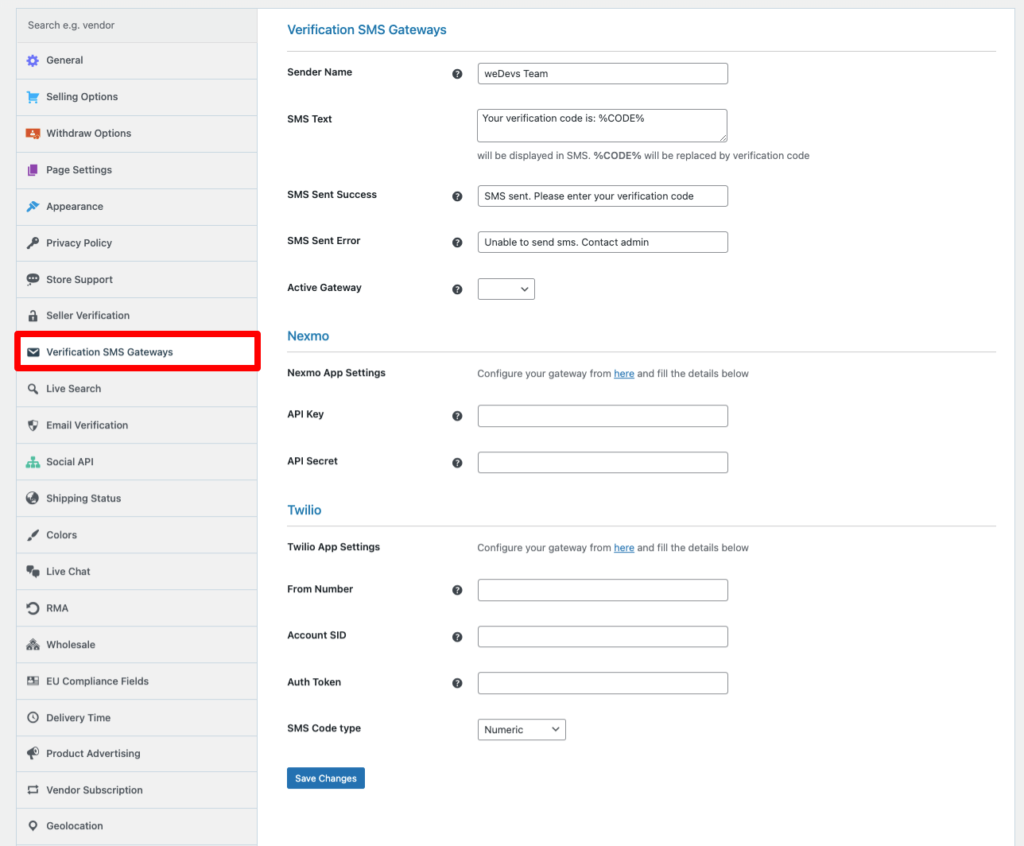This screenshot has height=846, width=1024.
Task: Click the Save Changes button
Action: 326,778
